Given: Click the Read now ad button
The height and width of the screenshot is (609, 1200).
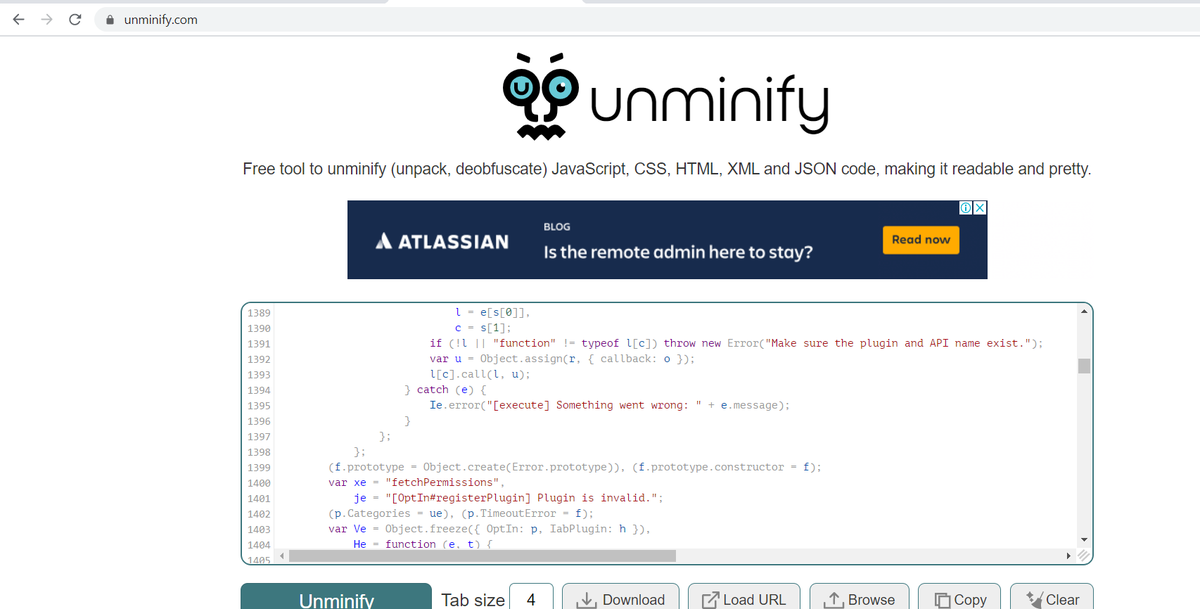Looking at the screenshot, I should pyautogui.click(x=921, y=240).
